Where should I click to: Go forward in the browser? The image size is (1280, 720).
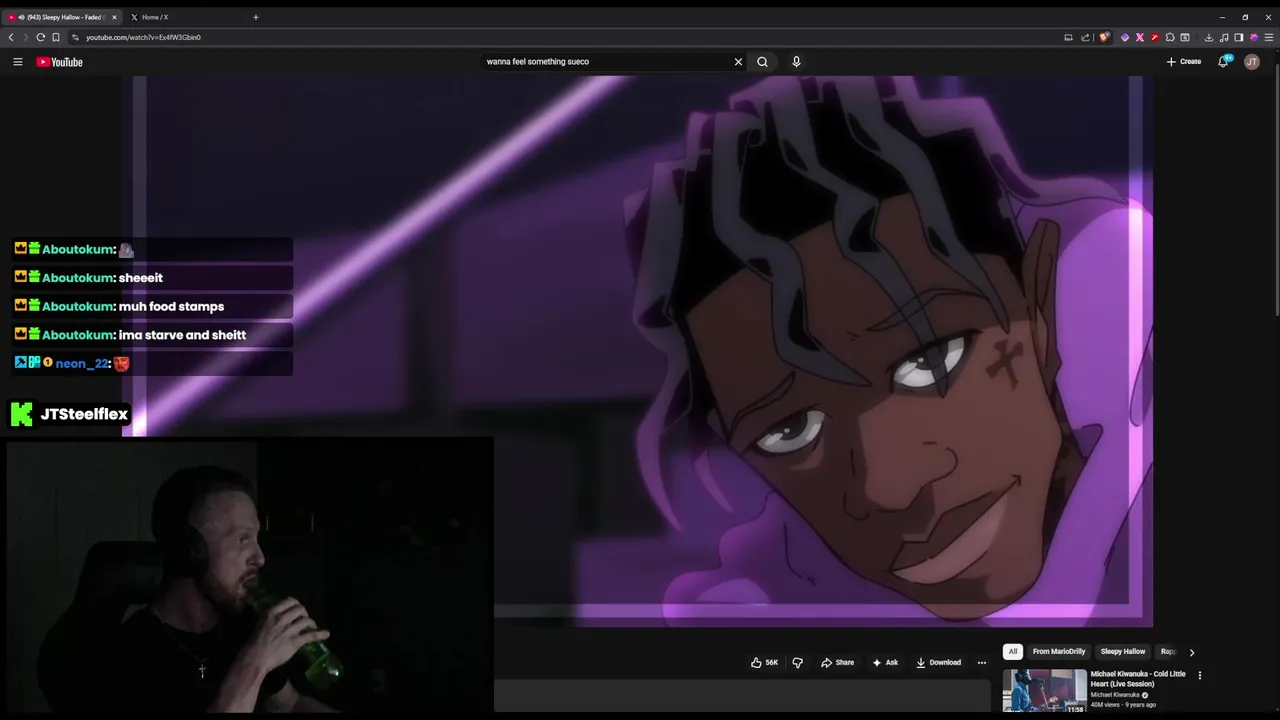tap(26, 37)
